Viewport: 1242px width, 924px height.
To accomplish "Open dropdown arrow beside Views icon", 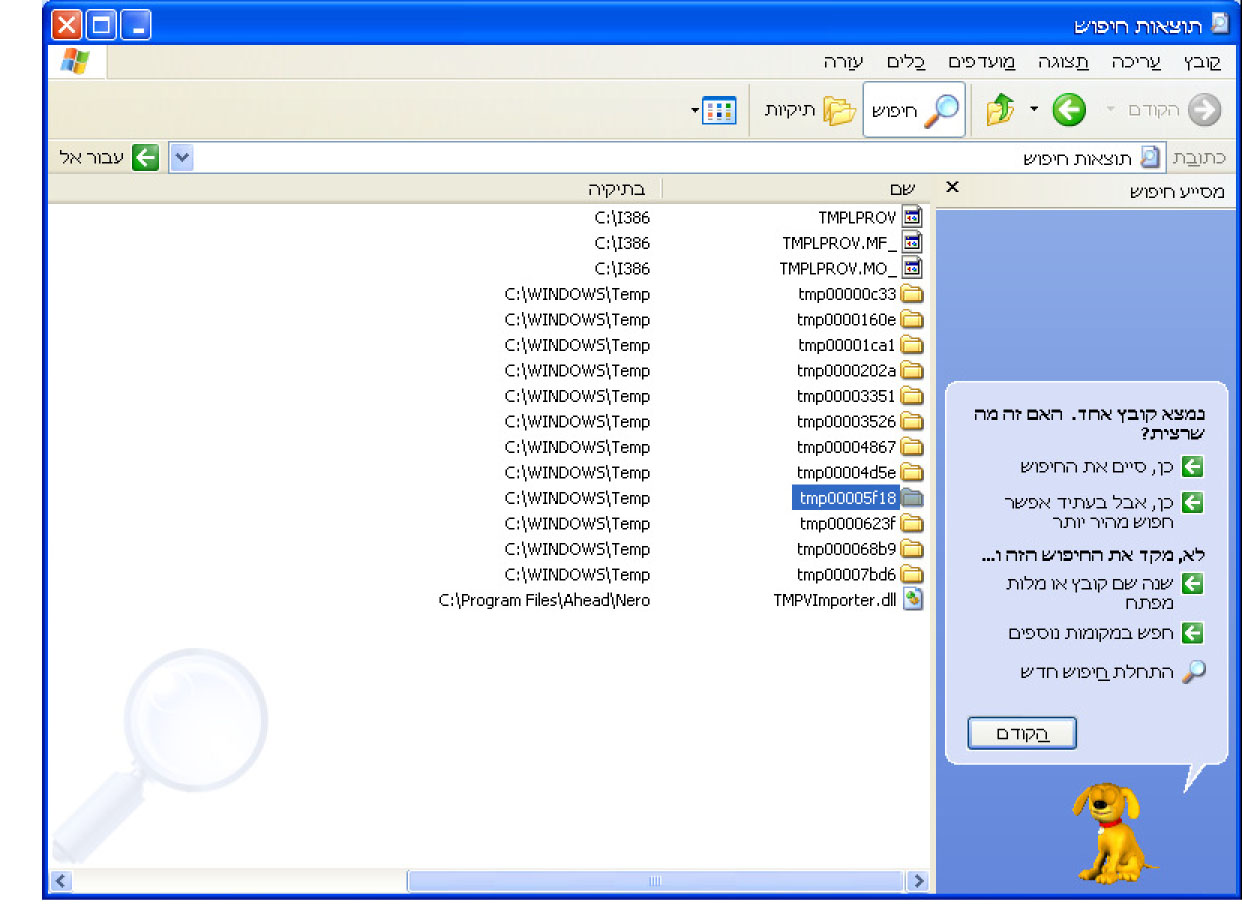I will click(695, 110).
